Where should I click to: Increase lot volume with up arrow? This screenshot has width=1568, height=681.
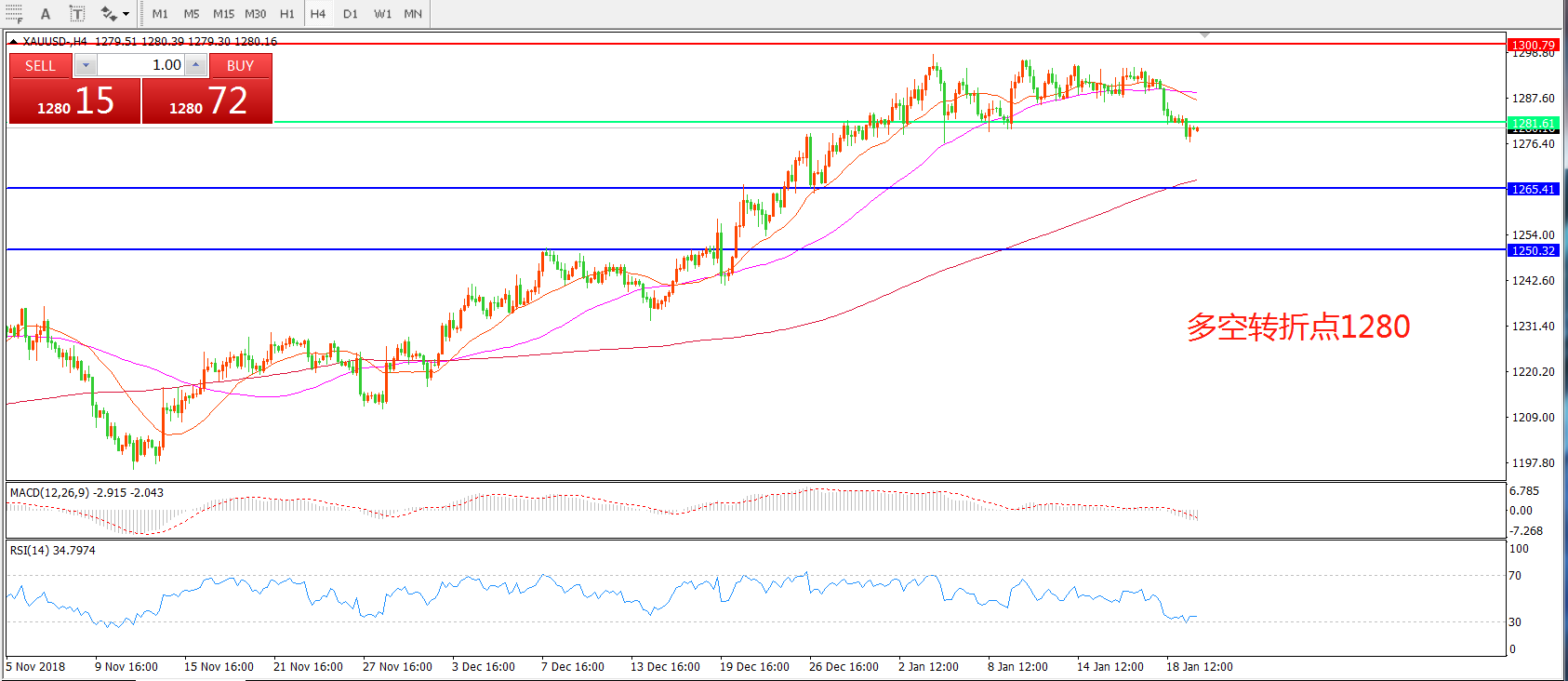195,65
